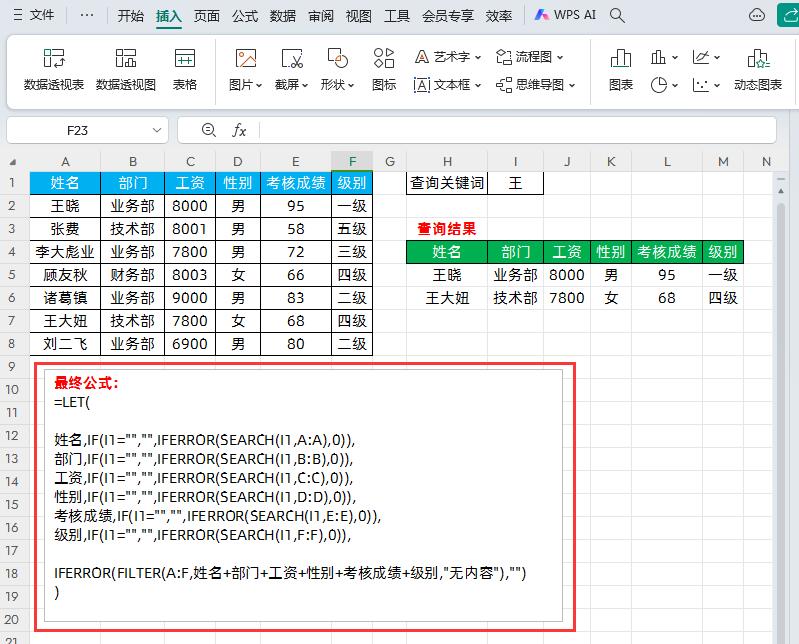
Task: Switch to the 数据 tab
Action: click(x=283, y=16)
